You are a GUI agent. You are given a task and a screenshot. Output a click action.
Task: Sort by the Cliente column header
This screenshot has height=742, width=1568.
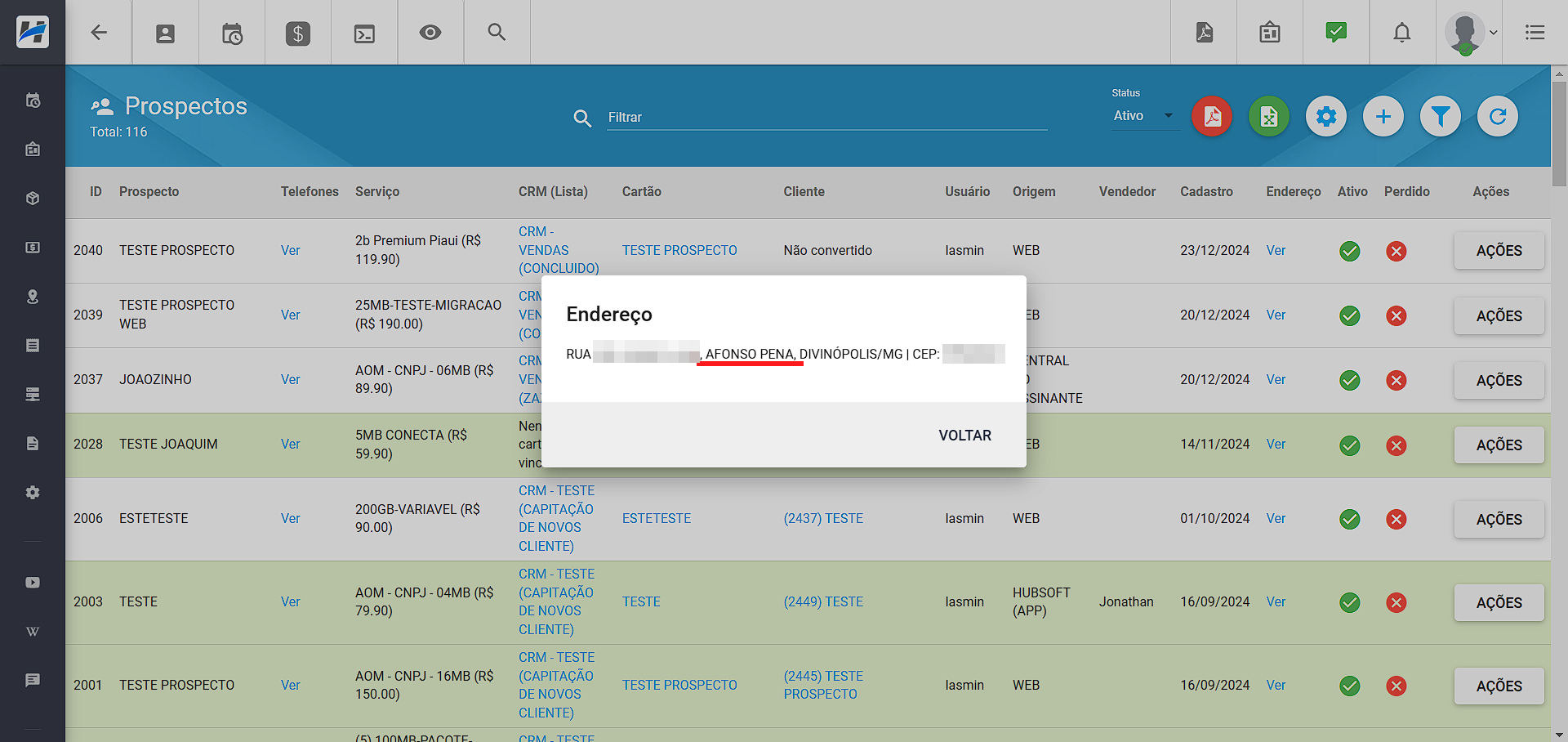point(804,191)
